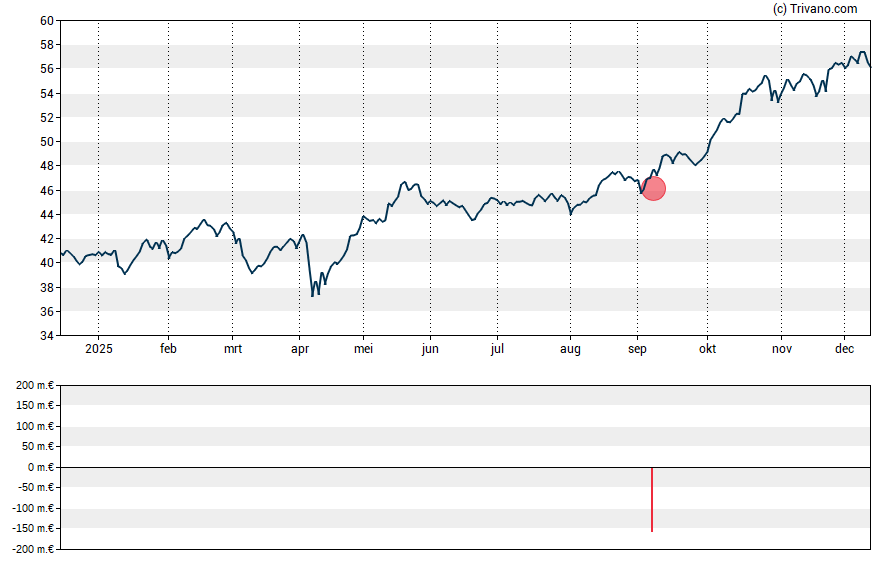Click the '60' value on the price axis
Screen dimensions: 888x565
[46, 21]
